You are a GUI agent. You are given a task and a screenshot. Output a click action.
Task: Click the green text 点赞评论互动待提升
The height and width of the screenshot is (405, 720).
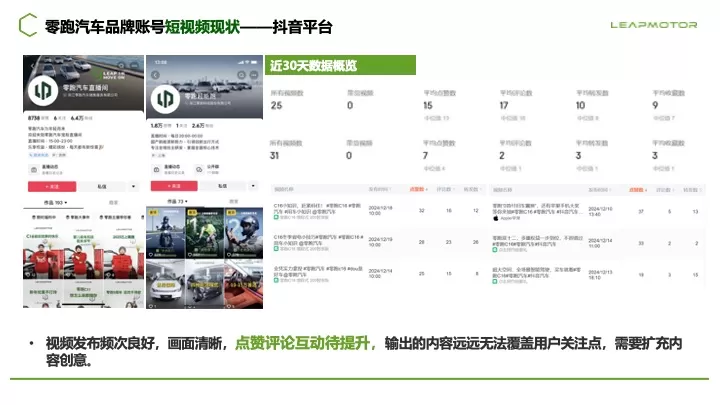tap(303, 343)
